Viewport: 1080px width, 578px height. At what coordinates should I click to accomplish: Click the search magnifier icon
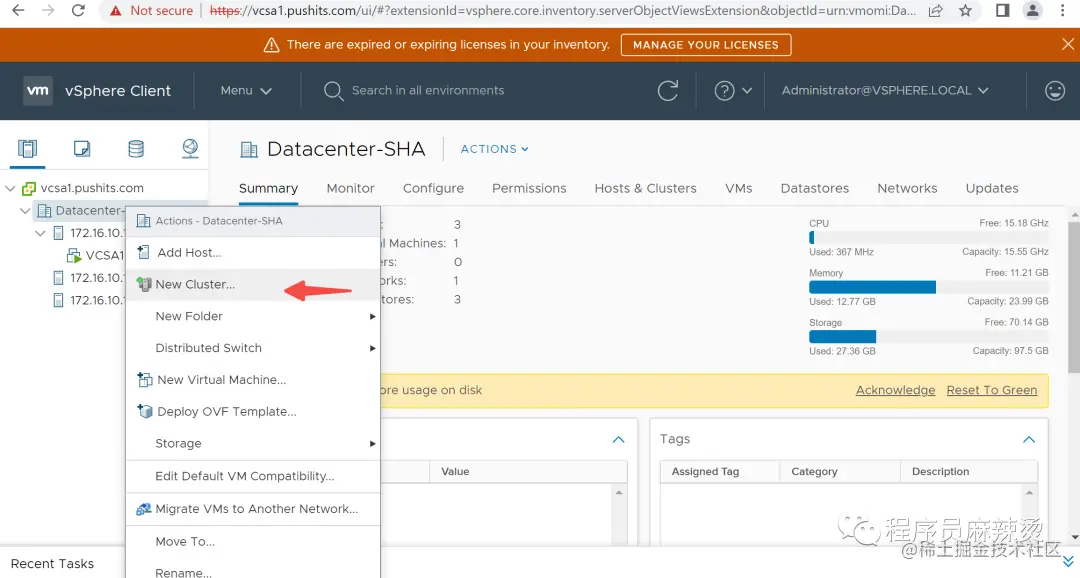(333, 91)
